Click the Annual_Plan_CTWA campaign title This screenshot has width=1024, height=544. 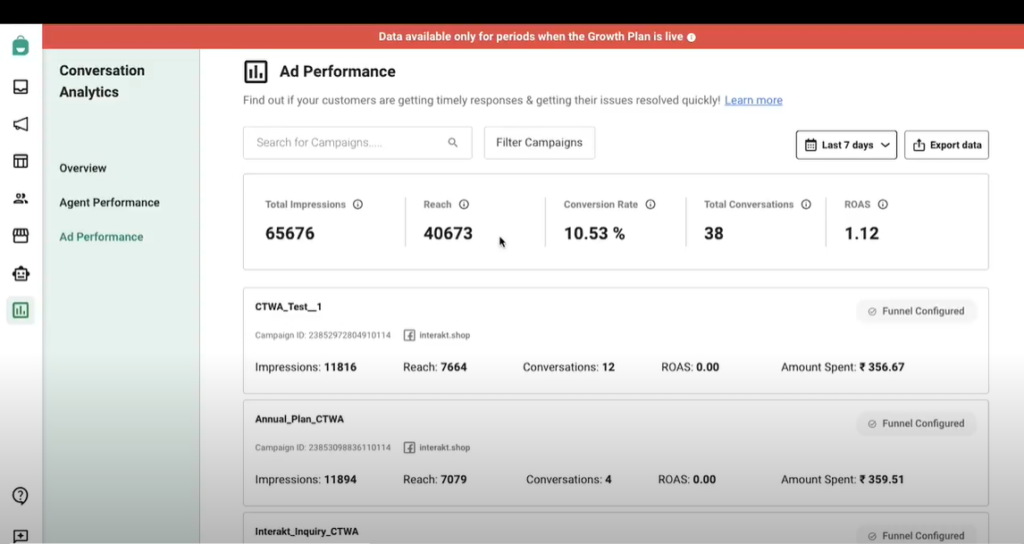point(299,419)
